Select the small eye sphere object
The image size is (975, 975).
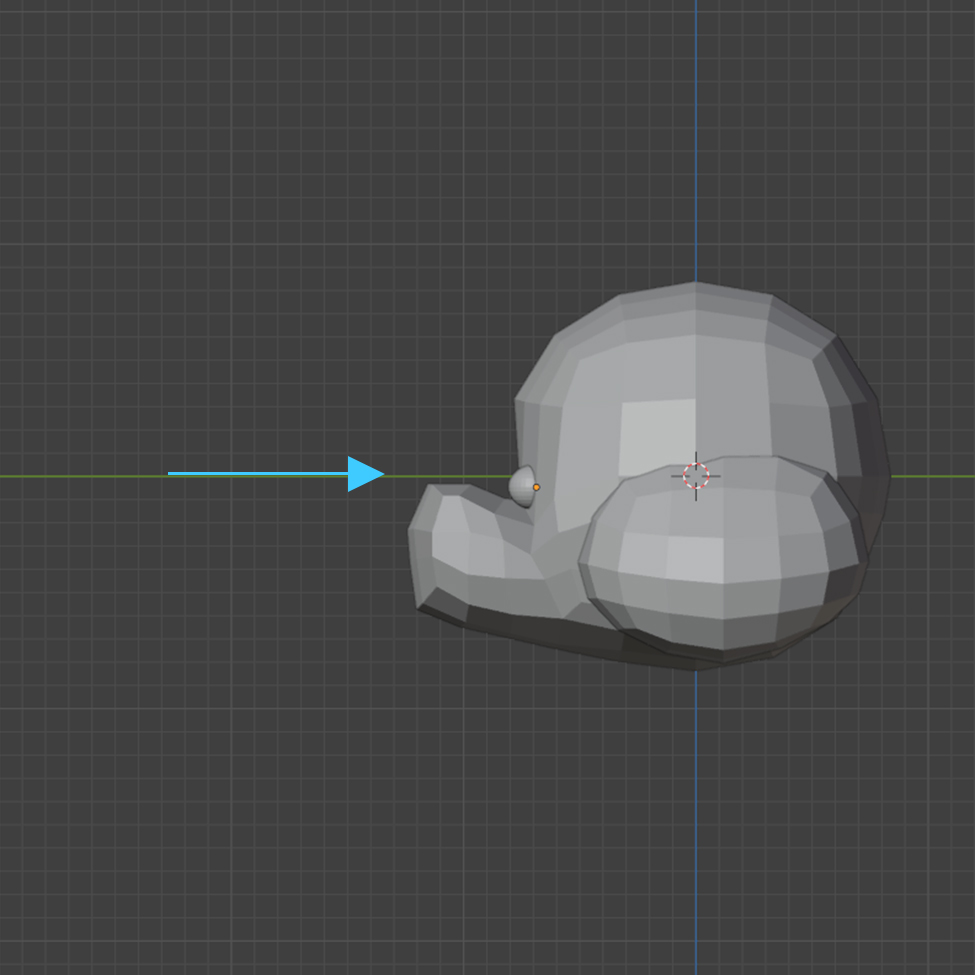point(522,486)
